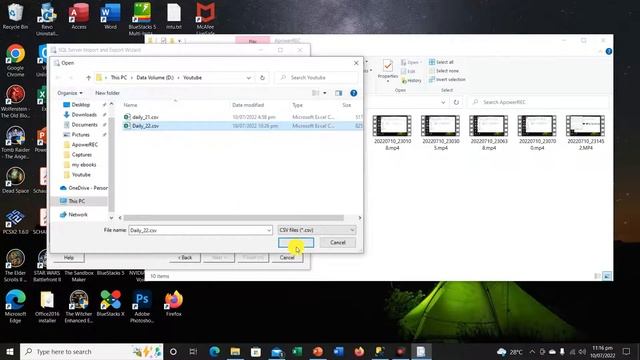Viewport: 640px width, 360px height.
Task: Open Microsoft Edge from the taskbar
Action: pyautogui.click(x=215, y=351)
